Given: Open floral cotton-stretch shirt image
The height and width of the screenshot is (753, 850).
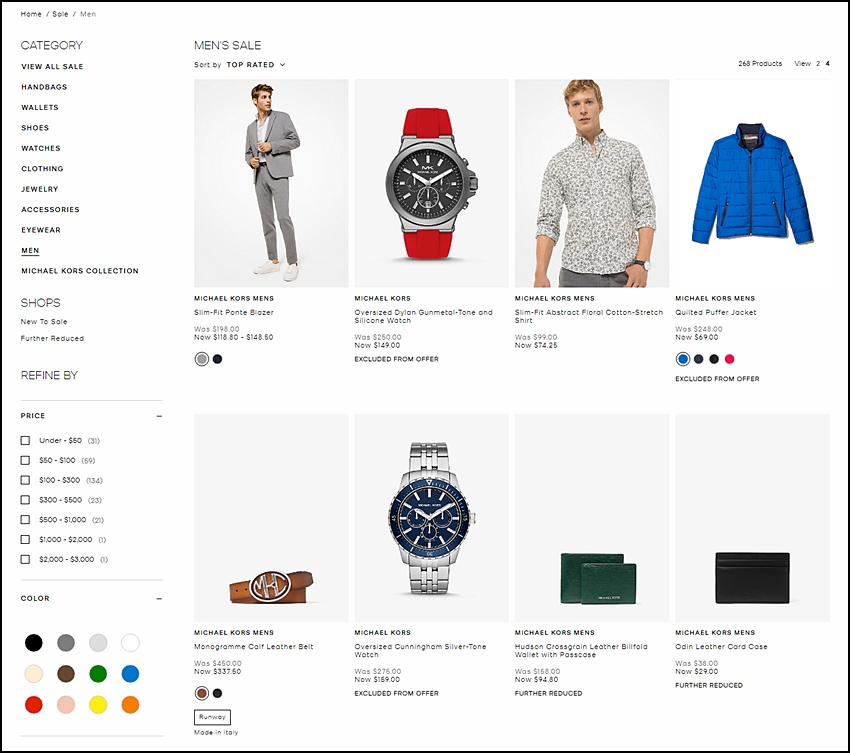Looking at the screenshot, I should (x=592, y=183).
